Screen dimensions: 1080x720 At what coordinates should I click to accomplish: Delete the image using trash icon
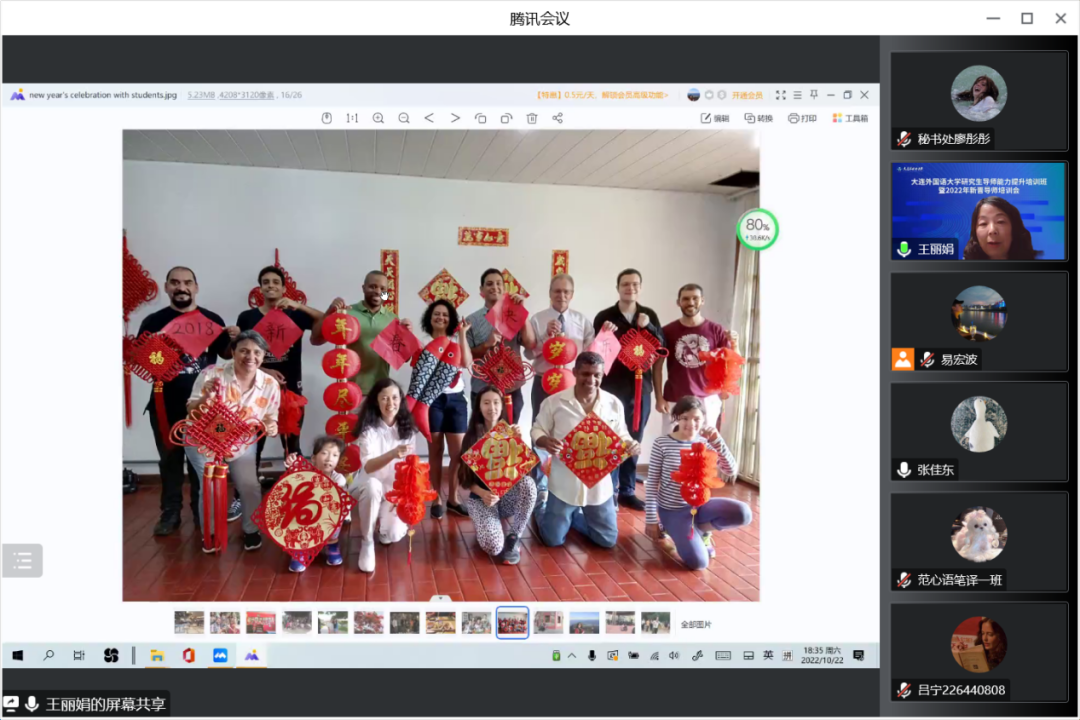coord(532,118)
